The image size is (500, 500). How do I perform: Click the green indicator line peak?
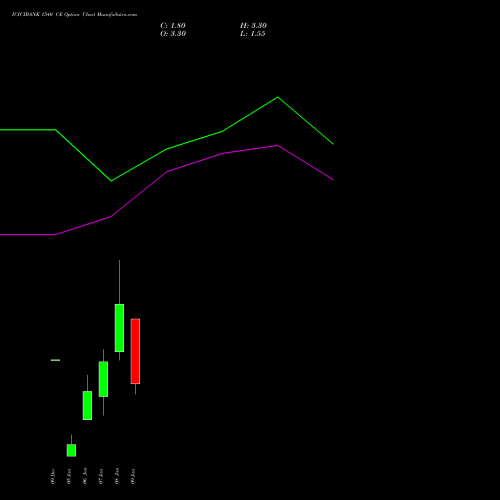coord(278,97)
